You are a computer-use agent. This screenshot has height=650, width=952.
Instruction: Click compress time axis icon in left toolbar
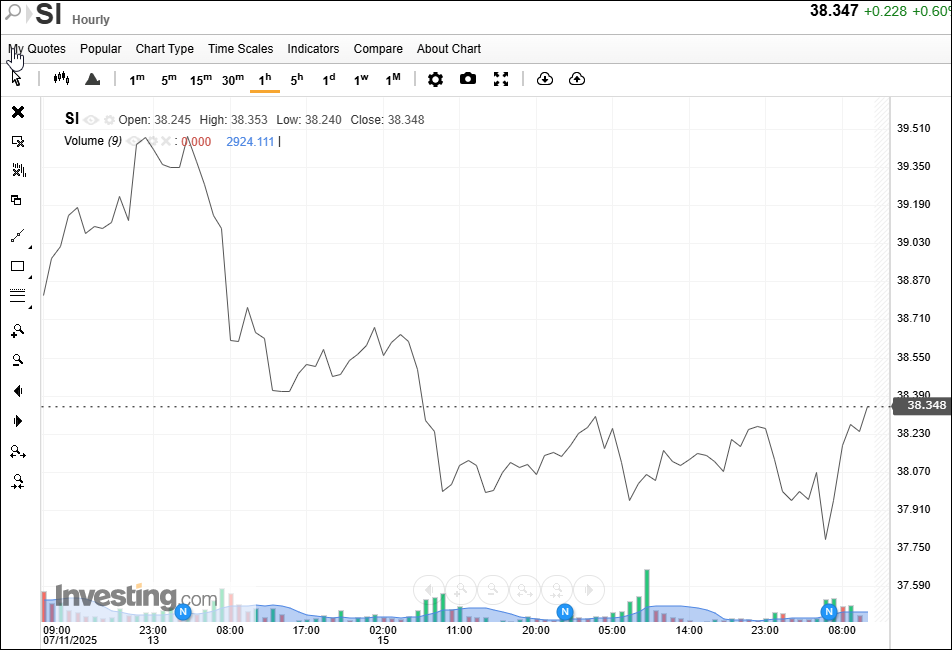[18, 481]
